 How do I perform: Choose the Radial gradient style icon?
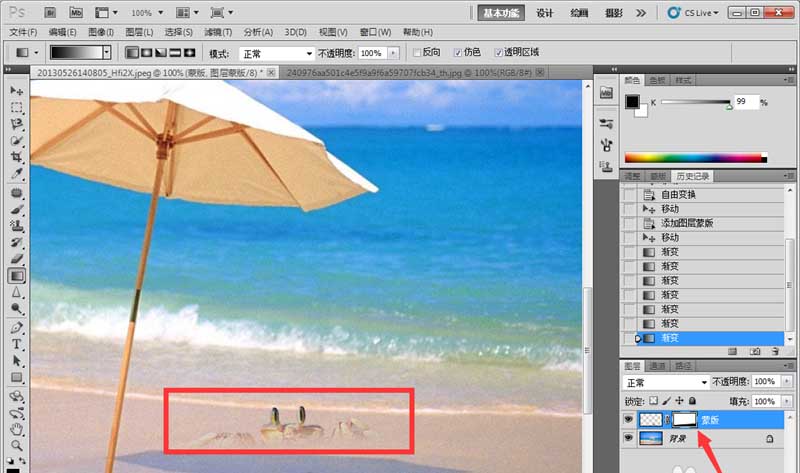(146, 53)
